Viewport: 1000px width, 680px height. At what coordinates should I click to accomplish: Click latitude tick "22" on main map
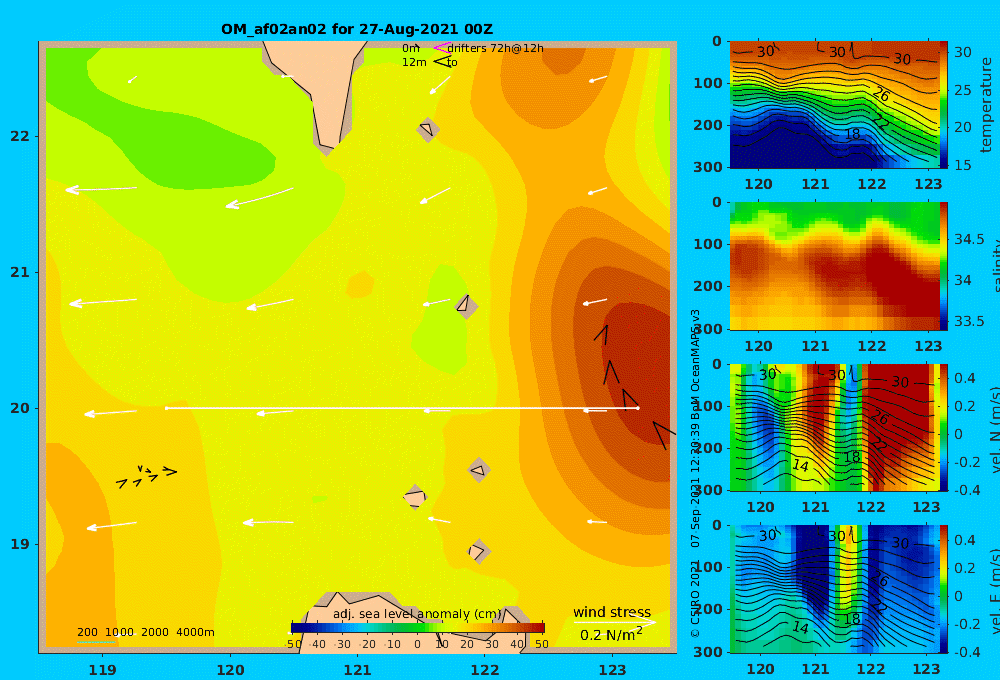coord(20,136)
